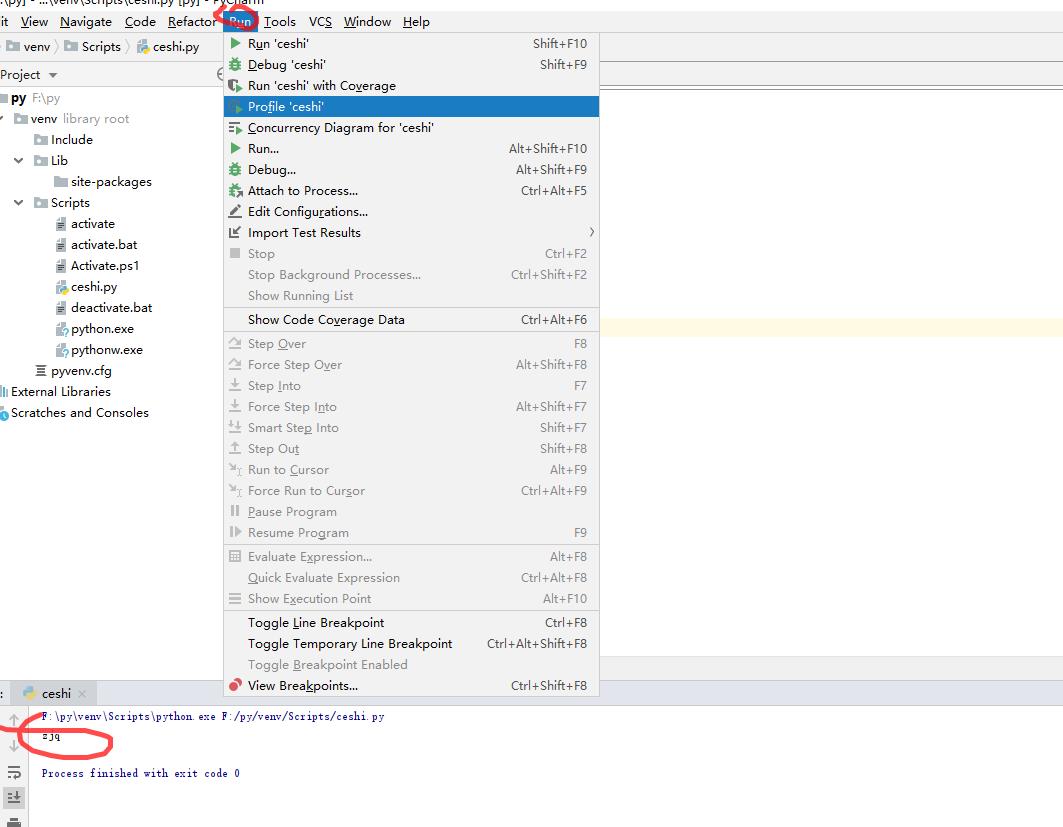Toggle soft-wrap icon in run console
The width and height of the screenshot is (1063, 827).
point(14,772)
